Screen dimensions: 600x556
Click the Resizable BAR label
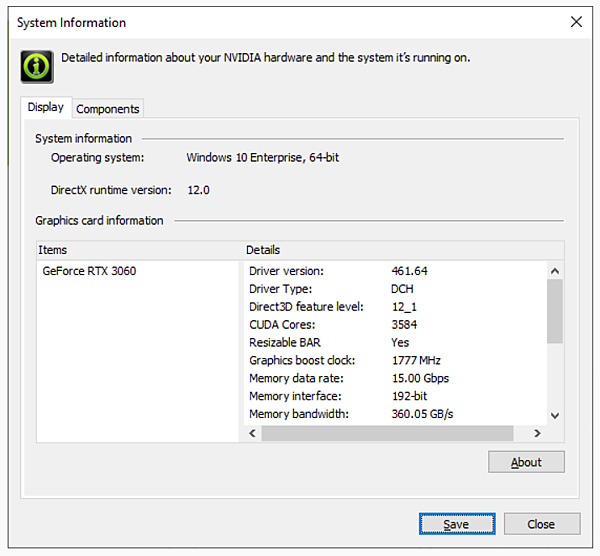pos(285,342)
